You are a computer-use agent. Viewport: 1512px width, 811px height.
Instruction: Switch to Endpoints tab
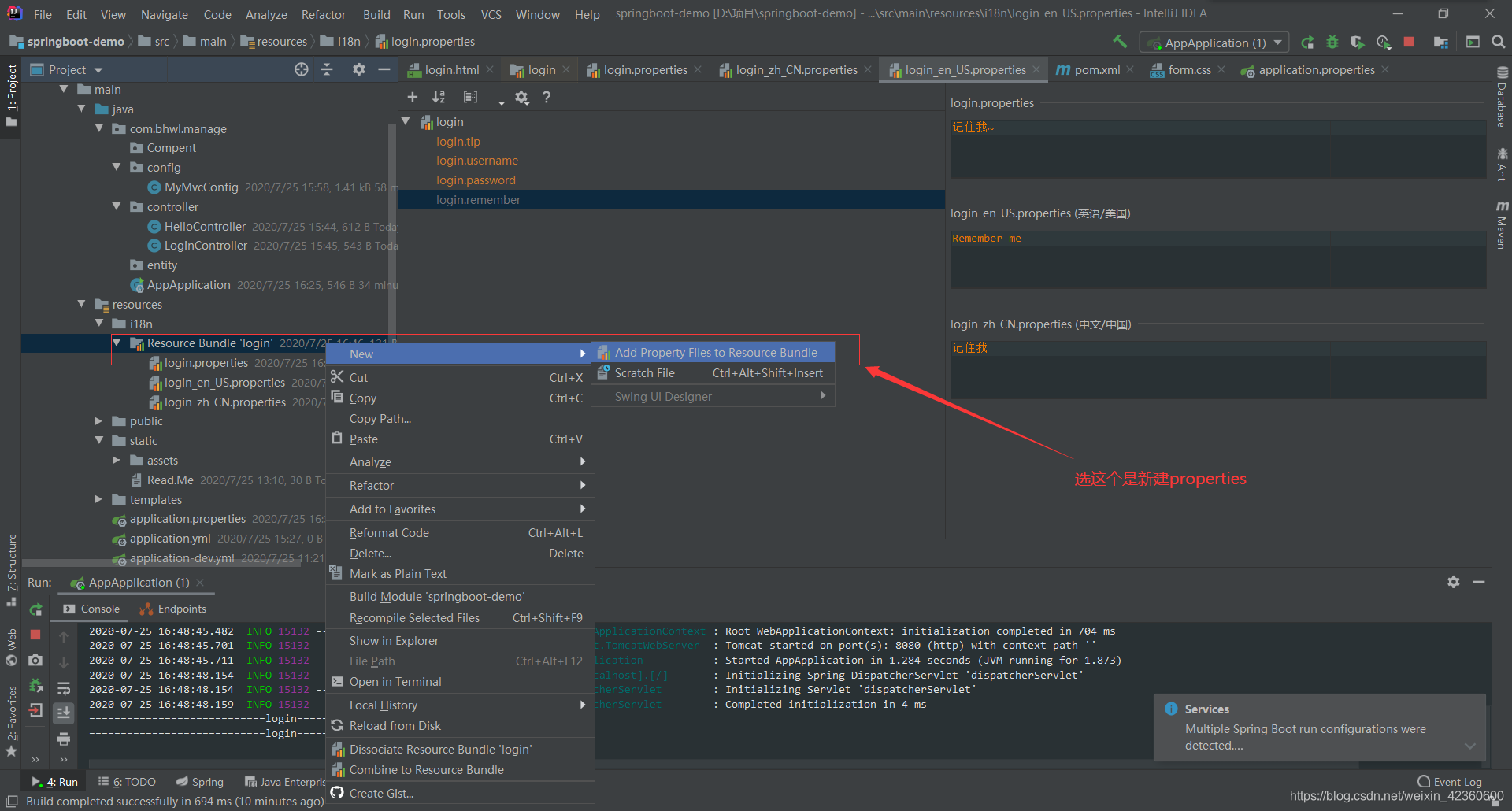(x=173, y=609)
